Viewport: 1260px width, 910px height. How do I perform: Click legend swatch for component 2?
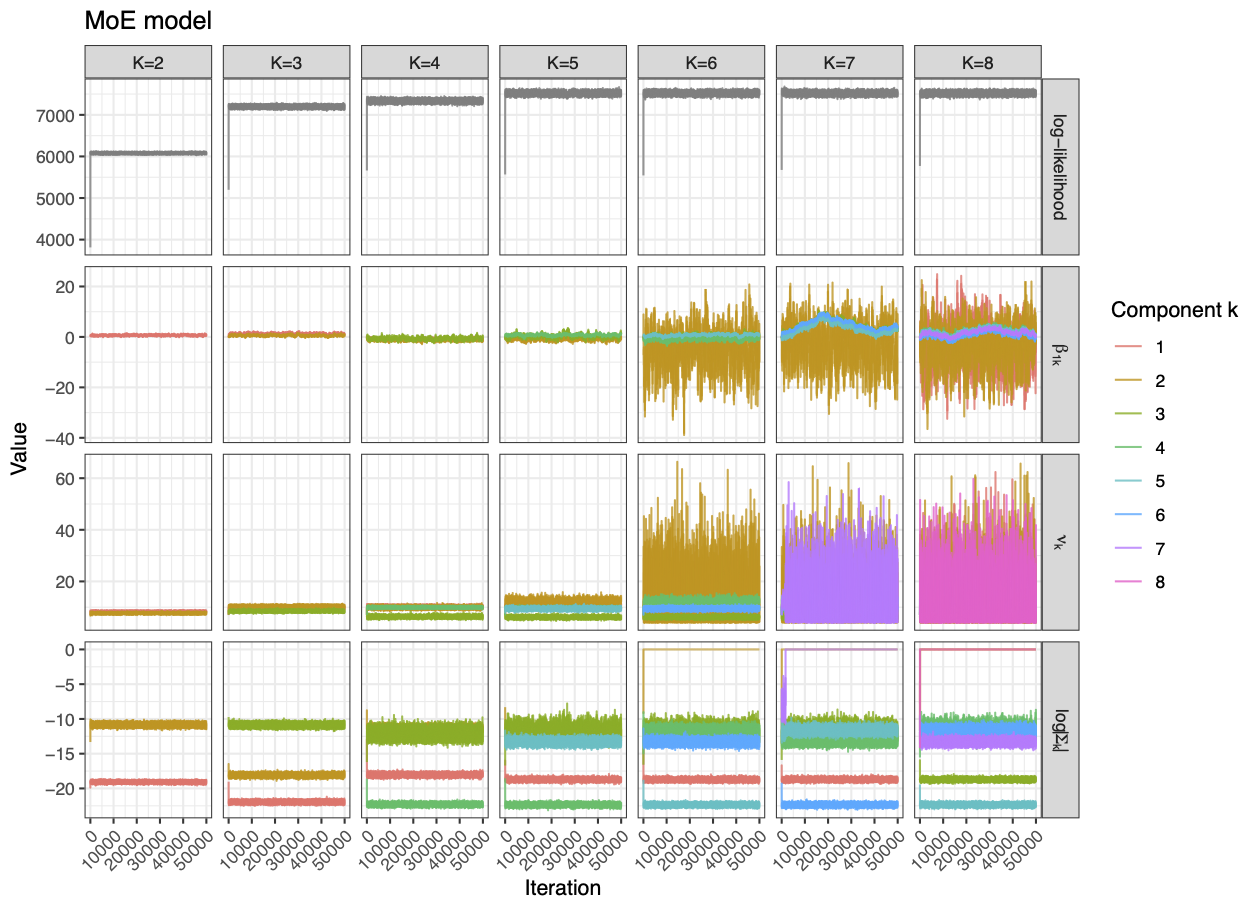click(x=1128, y=381)
